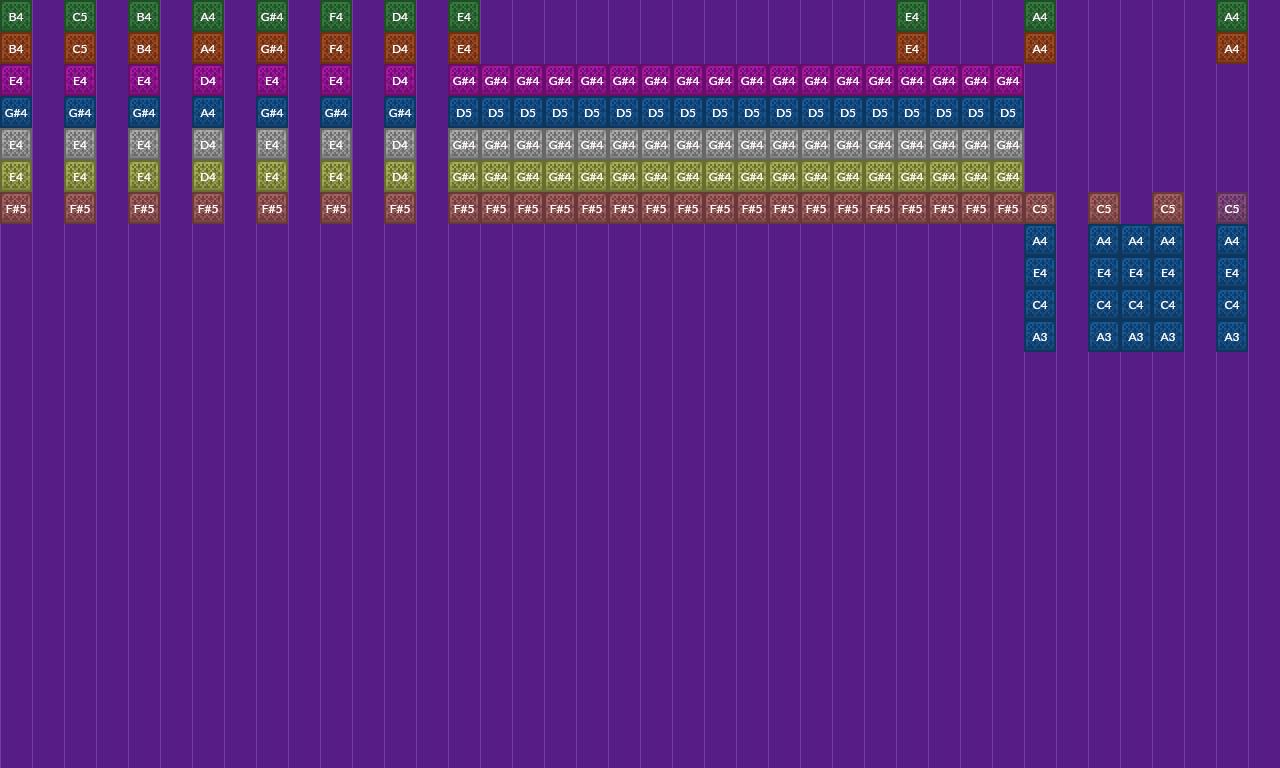Click the blue A4 note below magenta D4
1280x768 pixels.
[208, 112]
